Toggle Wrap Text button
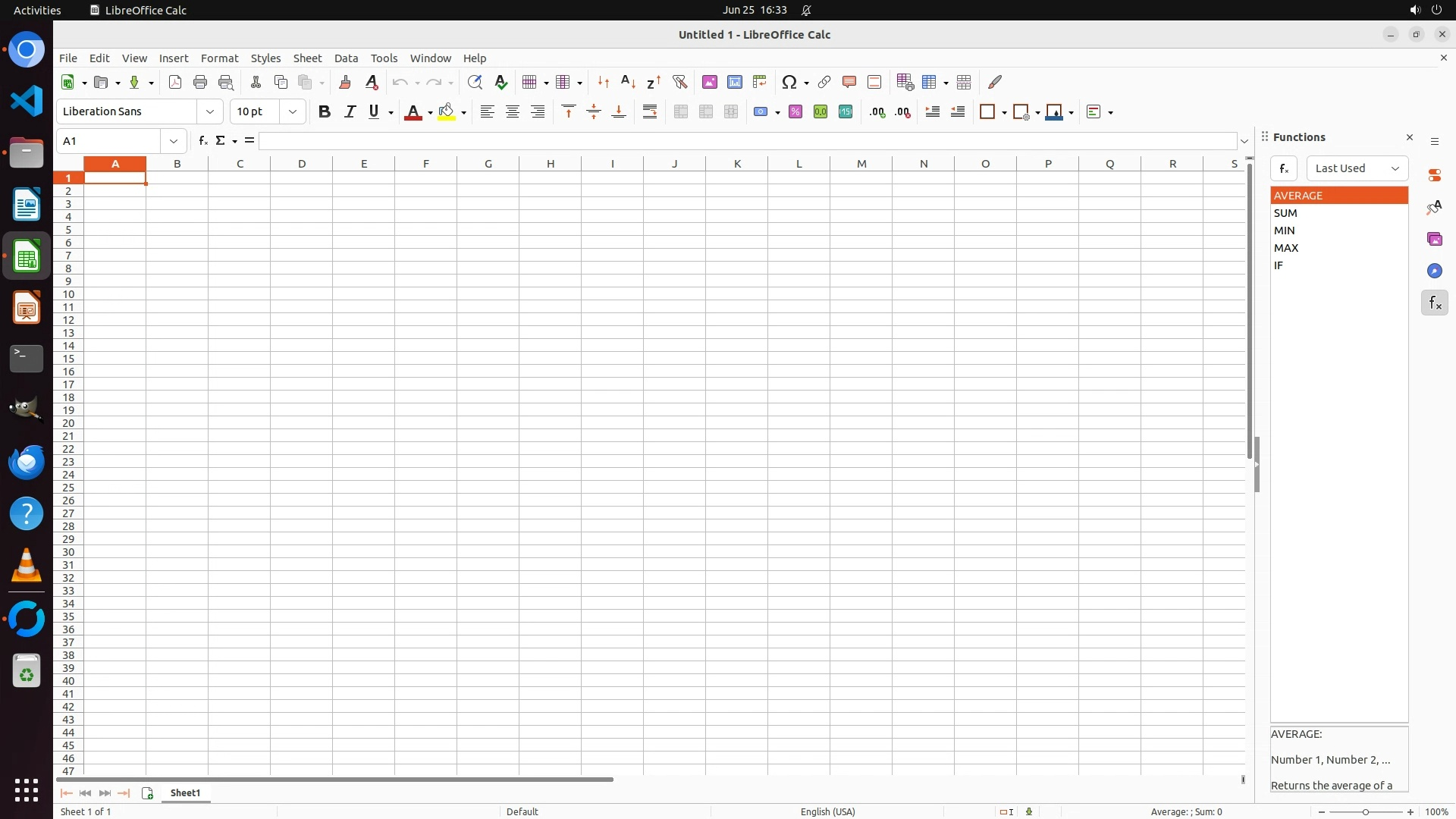Viewport: 1456px width, 819px height. point(650,111)
